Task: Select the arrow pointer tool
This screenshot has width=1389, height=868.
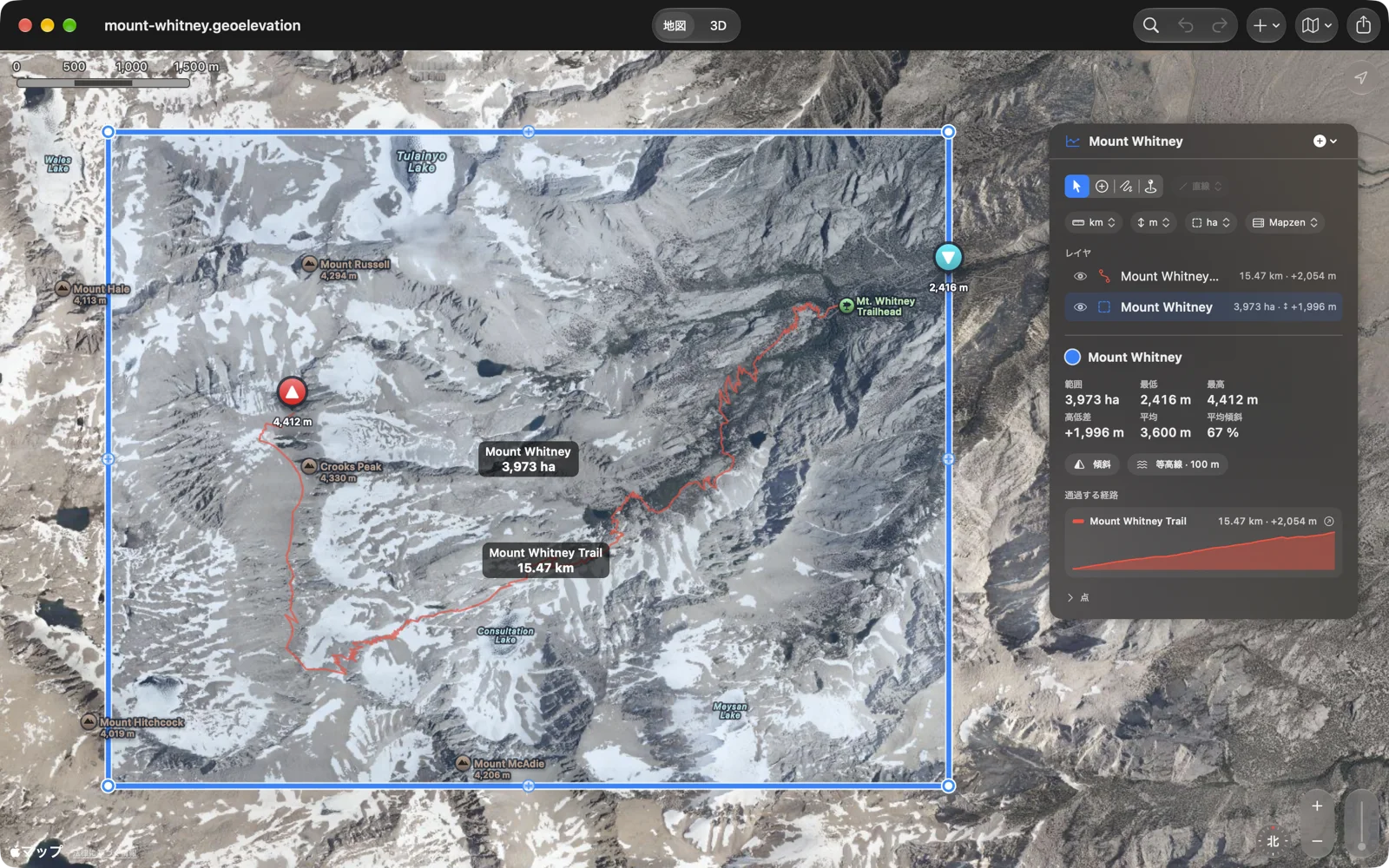Action: point(1076,187)
